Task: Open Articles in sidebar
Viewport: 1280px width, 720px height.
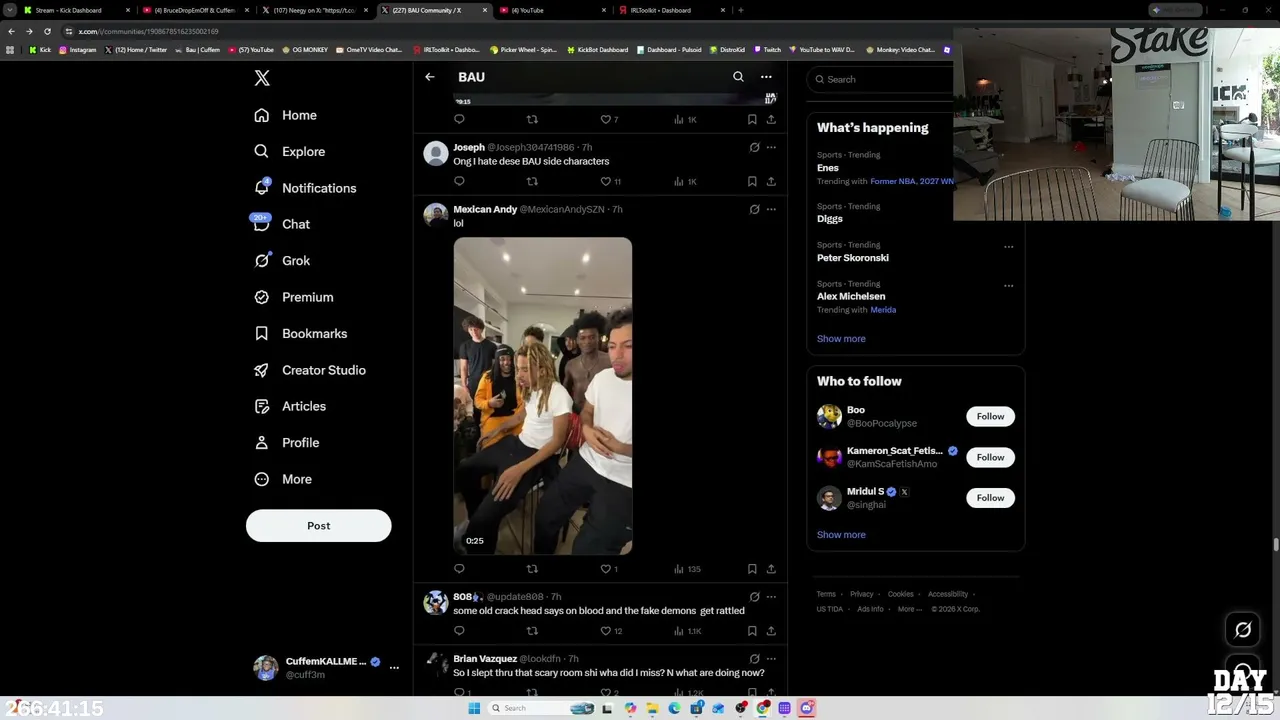Action: (290, 406)
